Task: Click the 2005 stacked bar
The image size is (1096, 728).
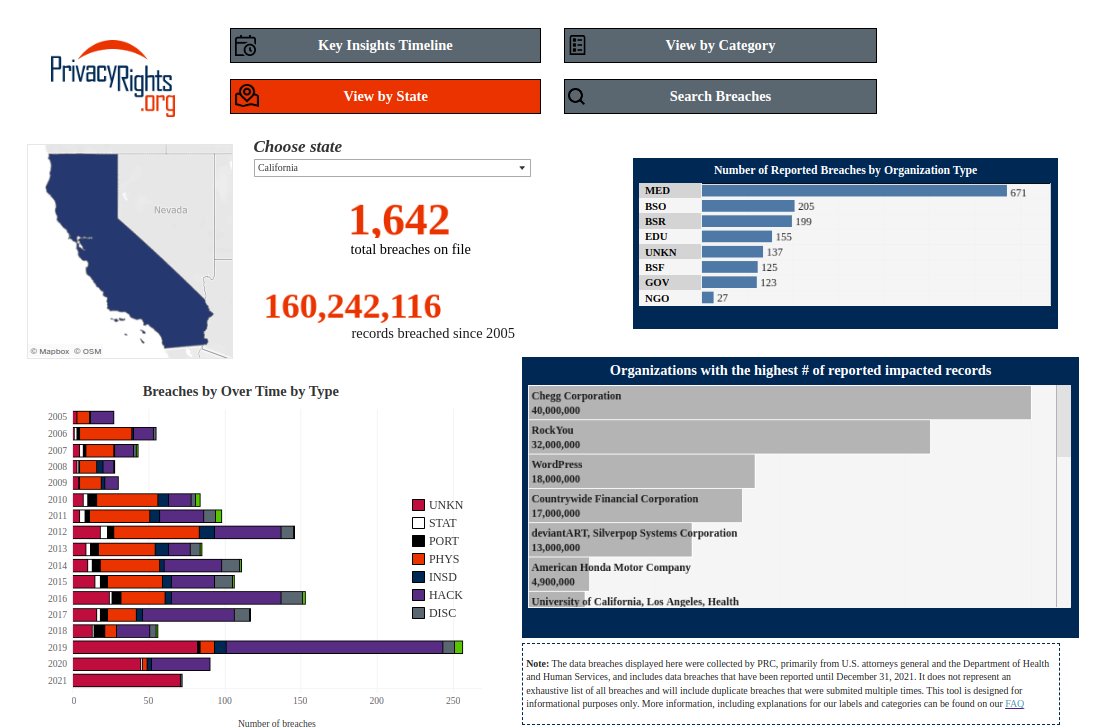Action: tap(94, 418)
